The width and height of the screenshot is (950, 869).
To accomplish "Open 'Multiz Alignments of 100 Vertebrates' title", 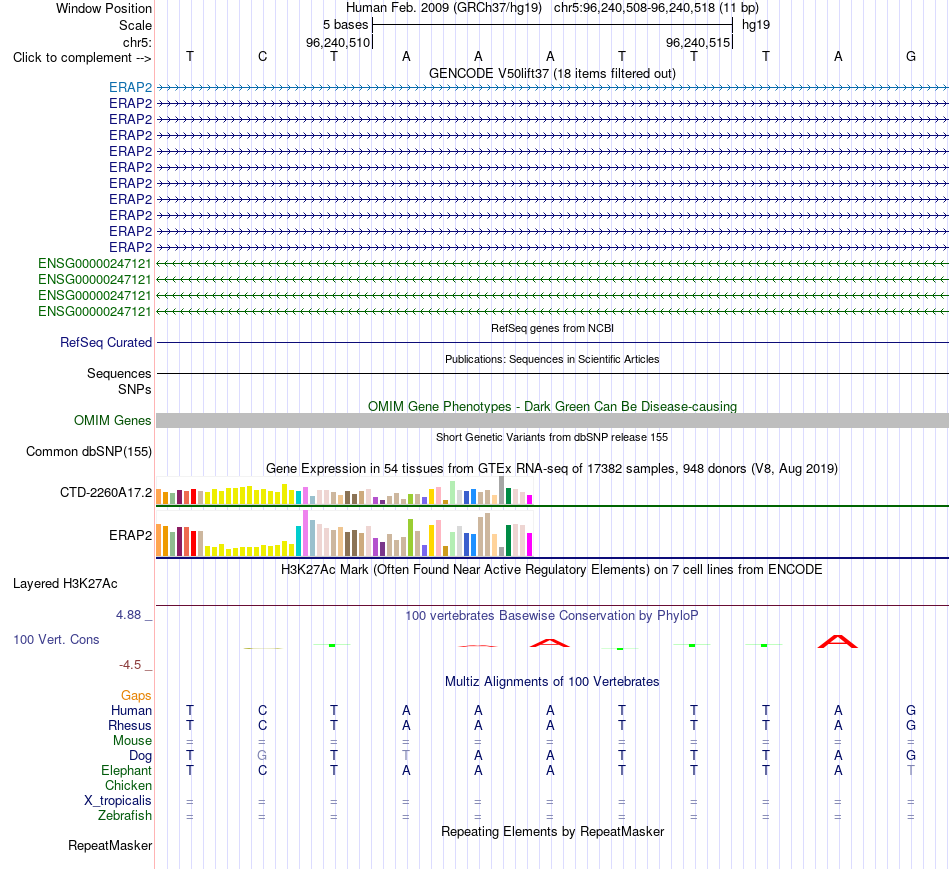I will click(552, 682).
